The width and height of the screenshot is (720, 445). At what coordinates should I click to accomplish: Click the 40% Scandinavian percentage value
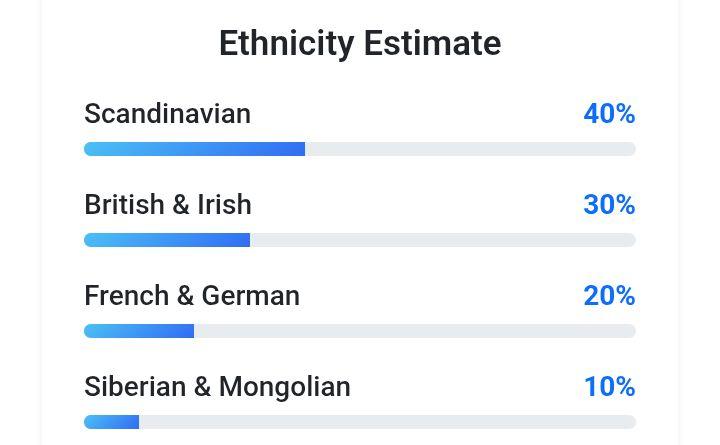tap(609, 114)
